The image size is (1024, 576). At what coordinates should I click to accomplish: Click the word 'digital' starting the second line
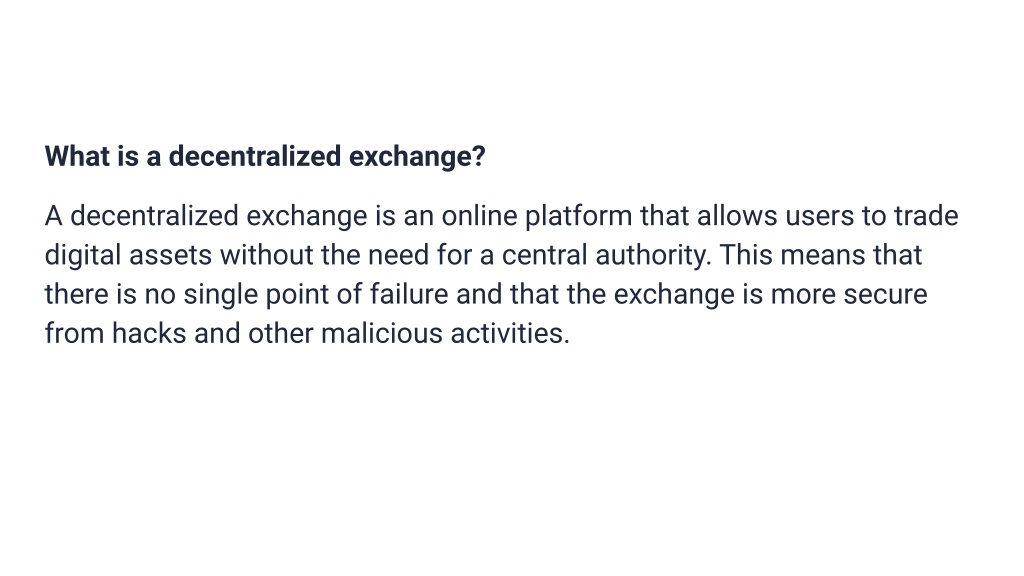pos(83,256)
